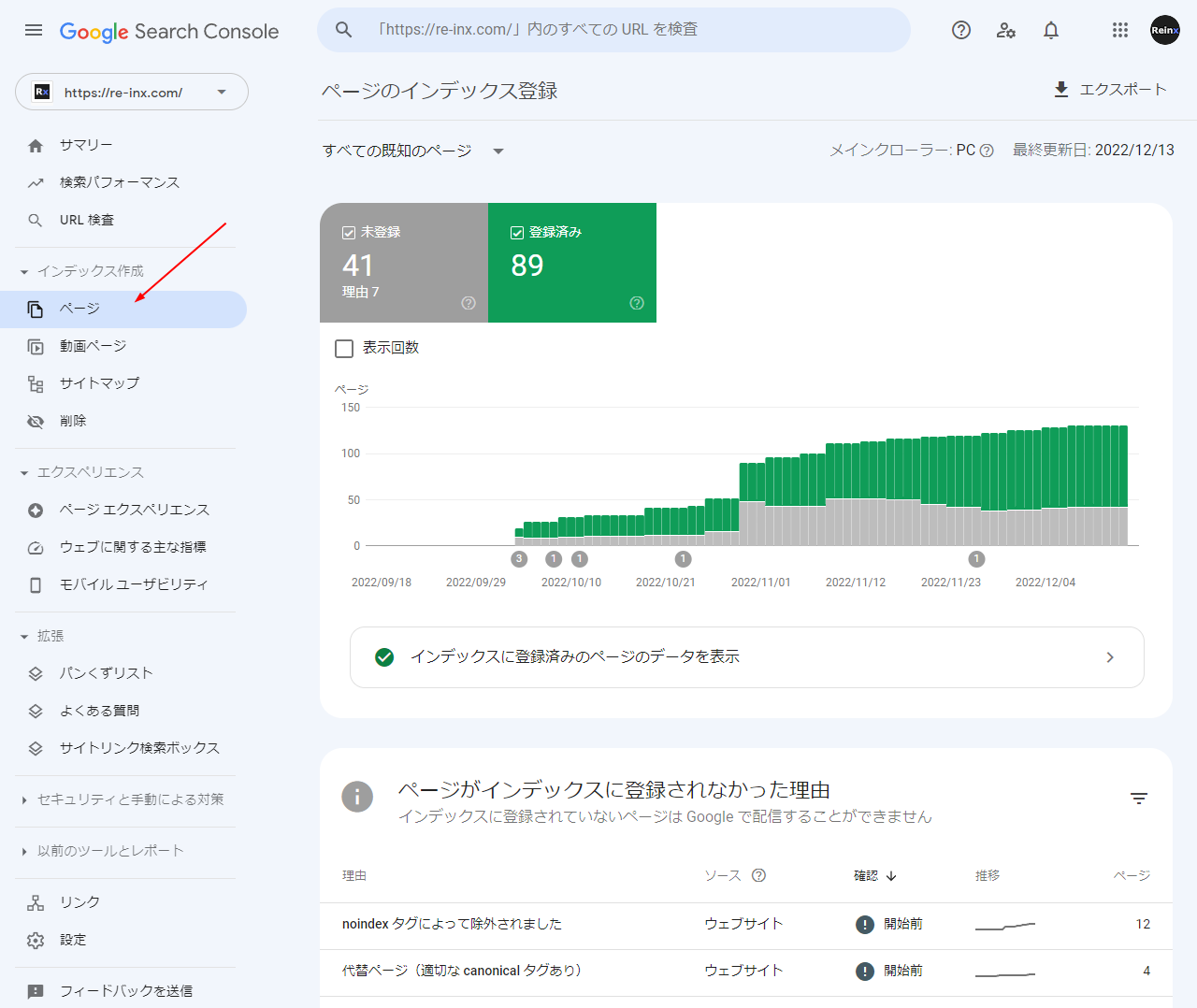The image size is (1197, 1008).
Task: Click the エクスポート button
Action: point(1110,89)
